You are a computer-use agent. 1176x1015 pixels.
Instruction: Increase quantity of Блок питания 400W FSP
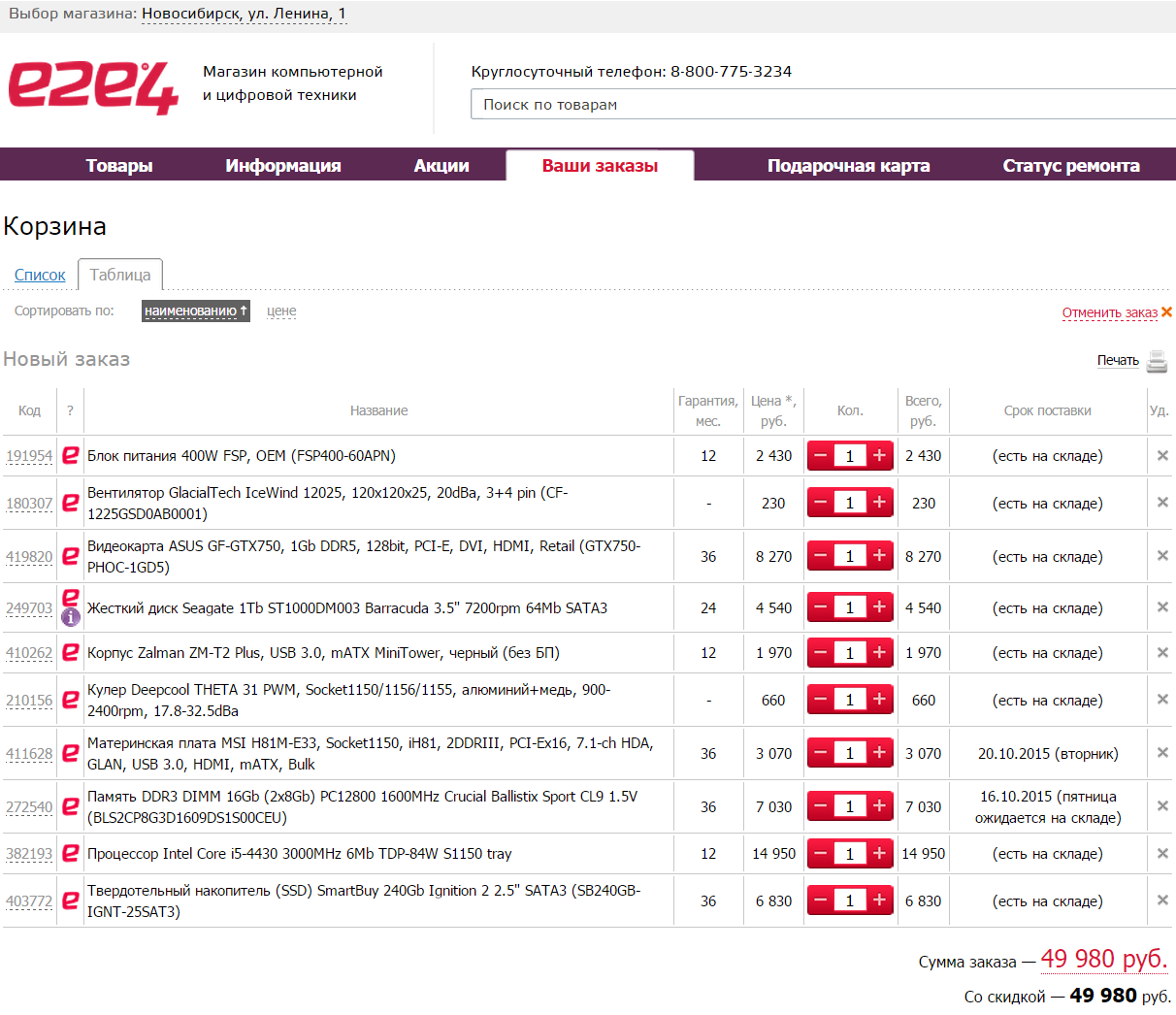pyautogui.click(x=879, y=455)
